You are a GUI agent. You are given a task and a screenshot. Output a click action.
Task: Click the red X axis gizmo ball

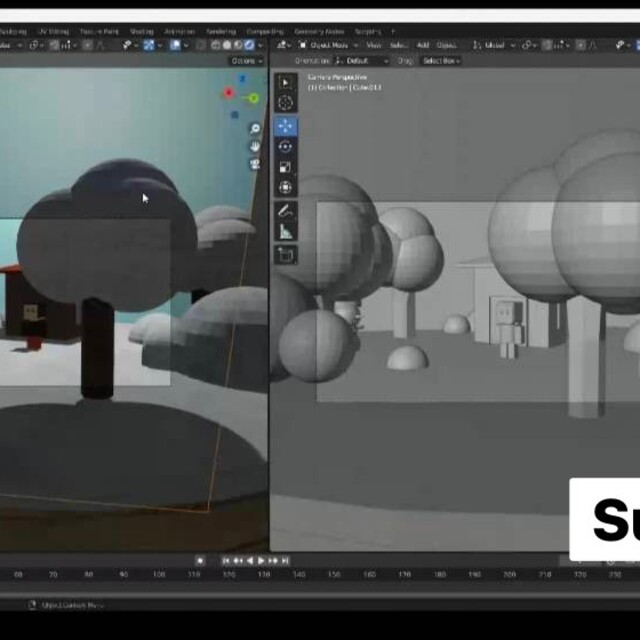pos(229,93)
